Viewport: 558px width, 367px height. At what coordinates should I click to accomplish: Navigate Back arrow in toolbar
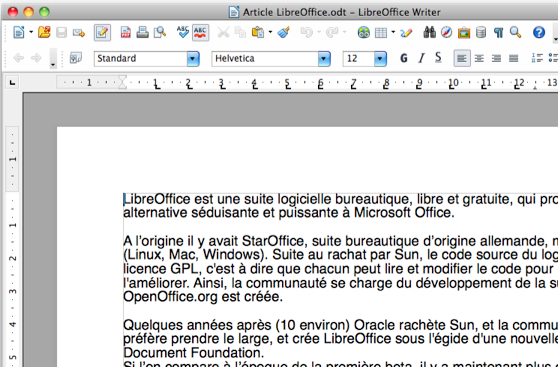pyautogui.click(x=19, y=58)
